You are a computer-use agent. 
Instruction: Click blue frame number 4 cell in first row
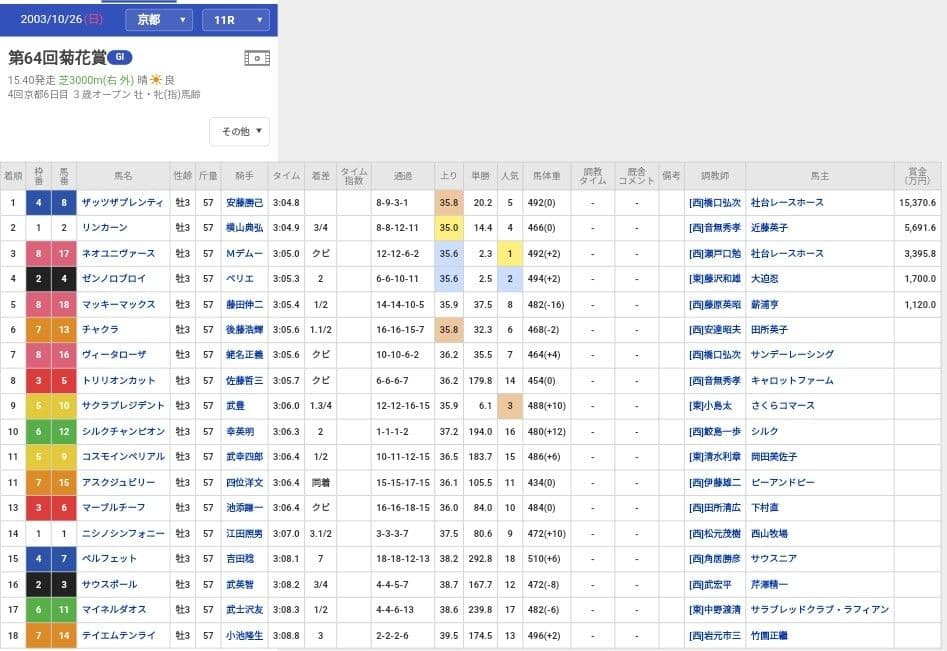(39, 203)
